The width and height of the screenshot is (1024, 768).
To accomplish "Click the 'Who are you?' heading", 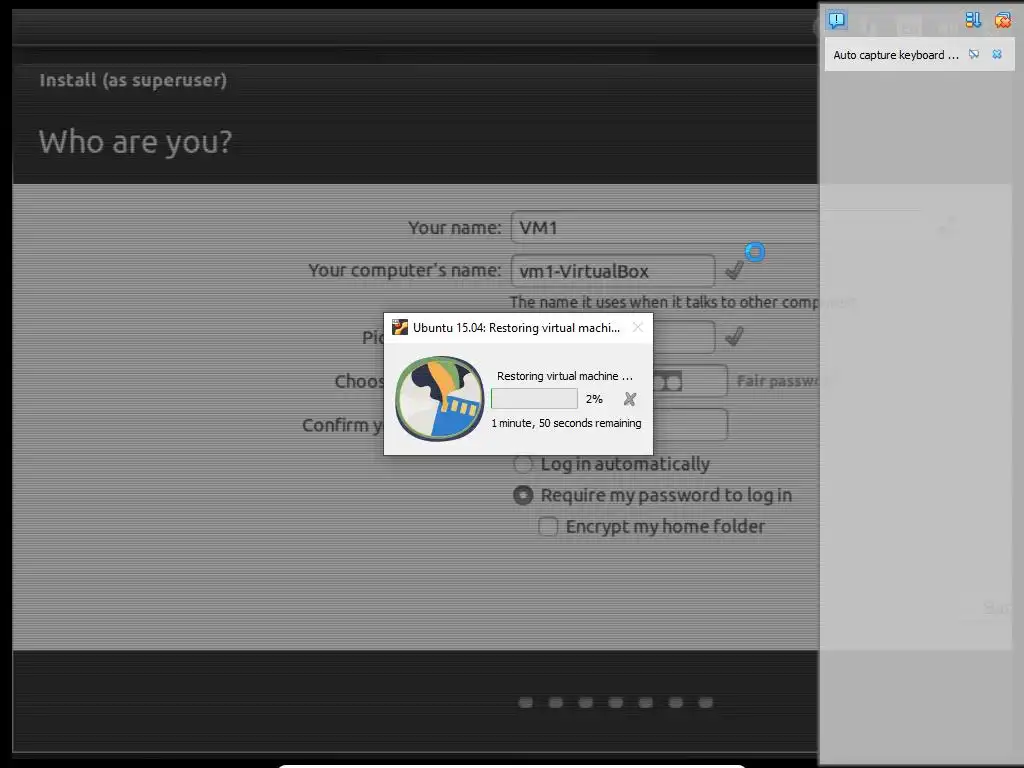I will coord(135,142).
